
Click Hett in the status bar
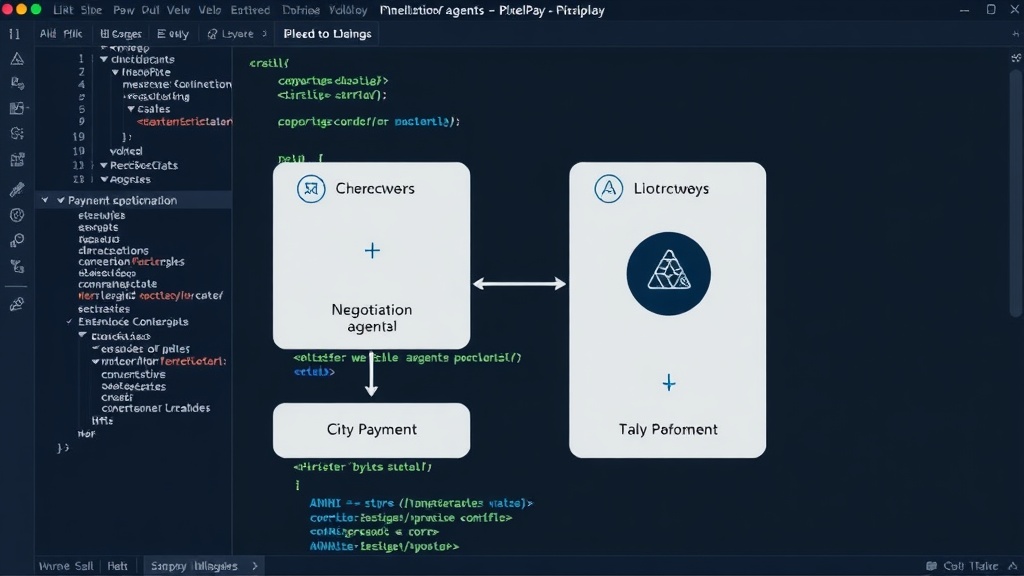pos(118,566)
